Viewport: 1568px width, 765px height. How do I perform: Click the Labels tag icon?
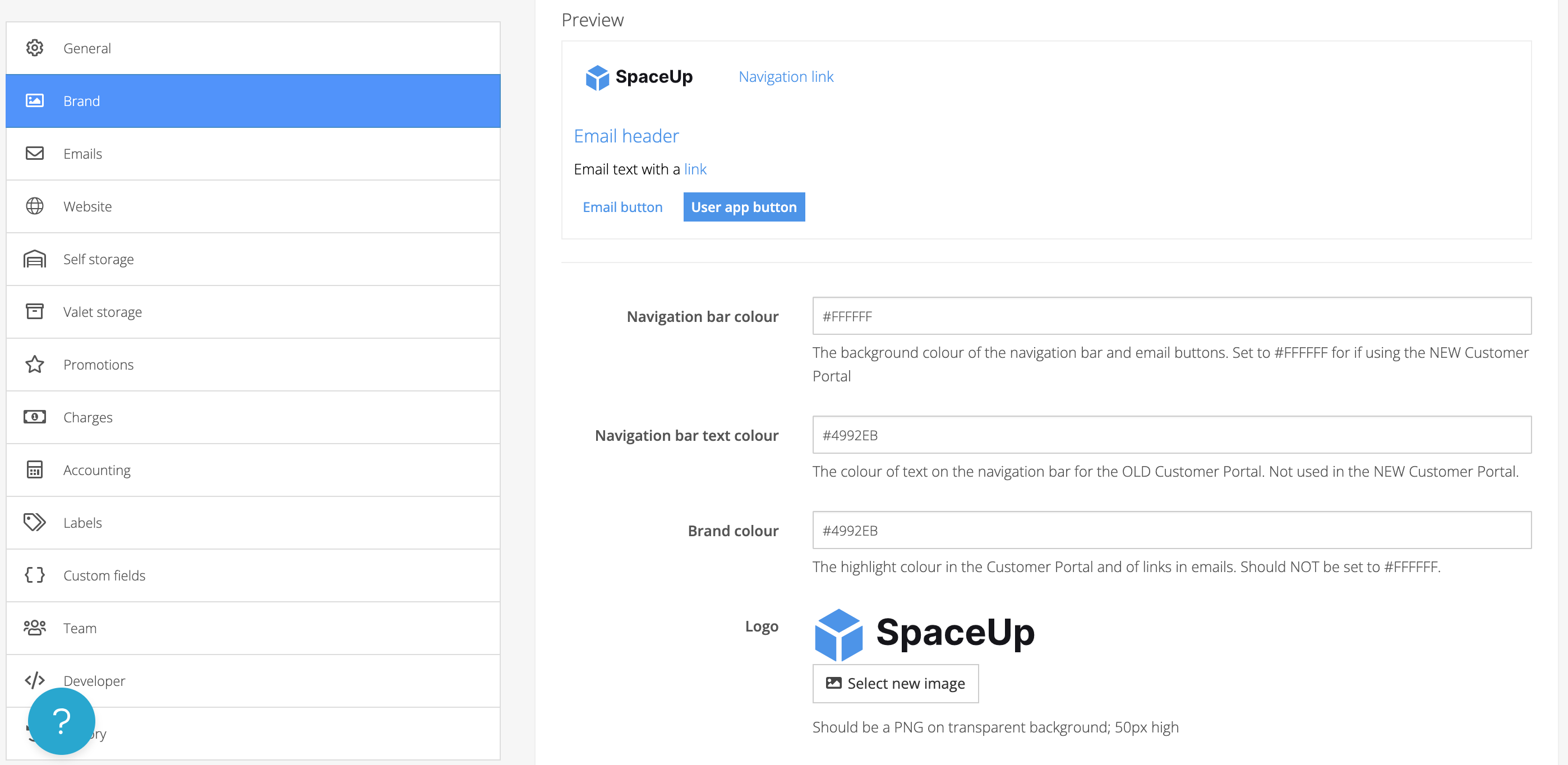coord(35,522)
